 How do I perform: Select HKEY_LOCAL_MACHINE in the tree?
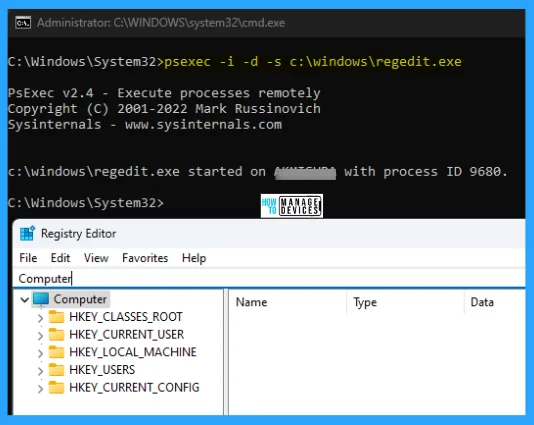pyautogui.click(x=133, y=352)
